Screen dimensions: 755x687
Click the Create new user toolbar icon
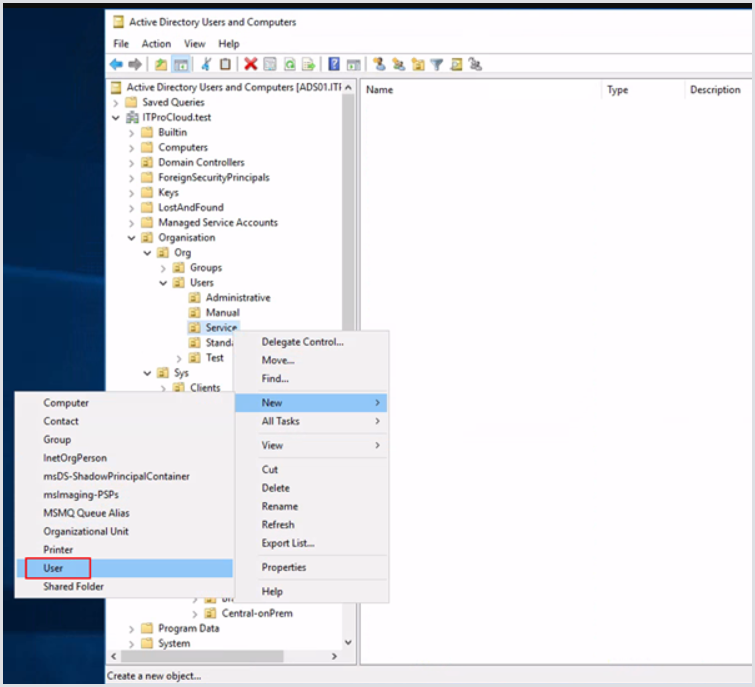tap(379, 64)
